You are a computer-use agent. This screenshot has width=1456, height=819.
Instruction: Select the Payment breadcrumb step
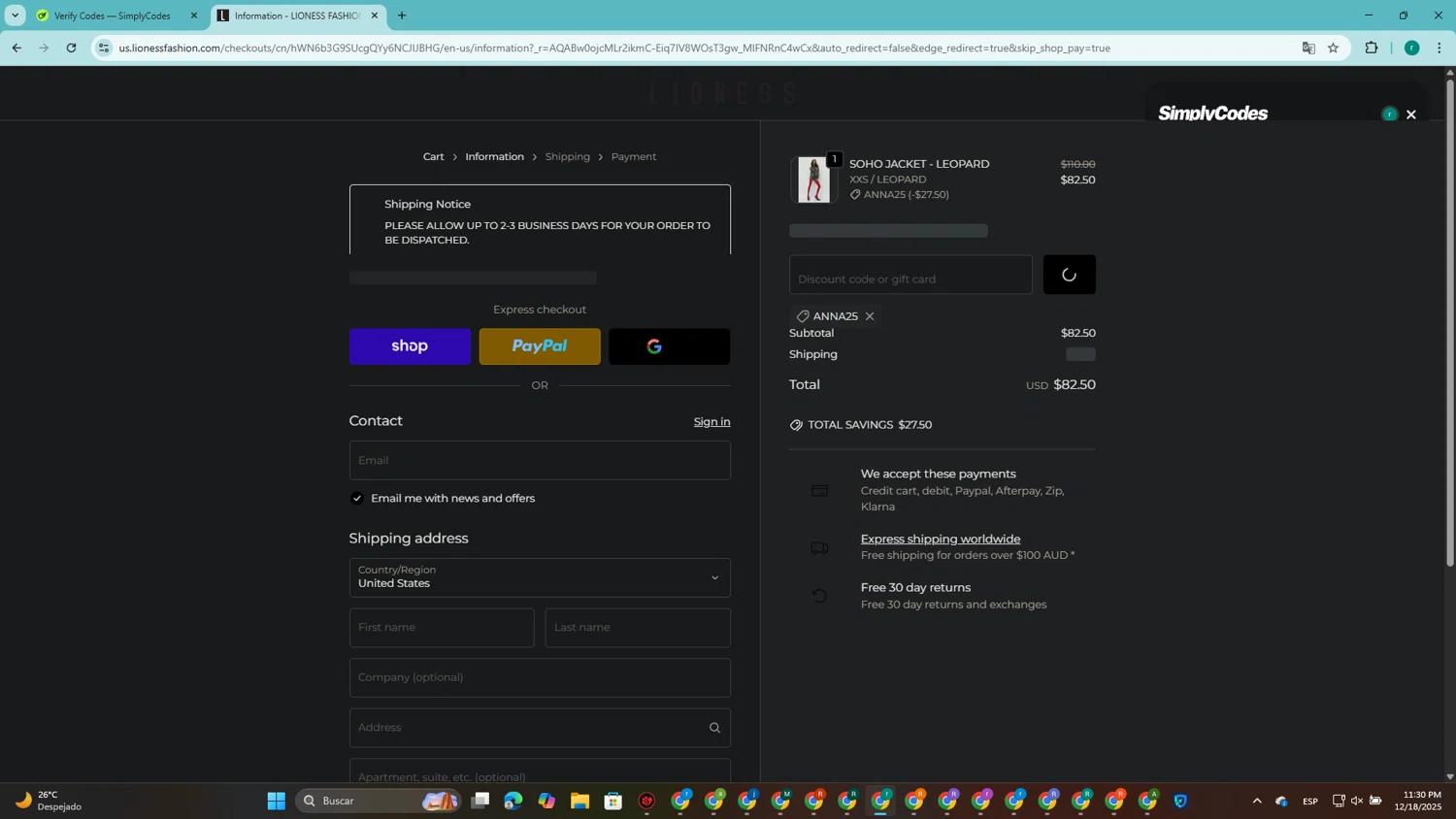click(634, 156)
